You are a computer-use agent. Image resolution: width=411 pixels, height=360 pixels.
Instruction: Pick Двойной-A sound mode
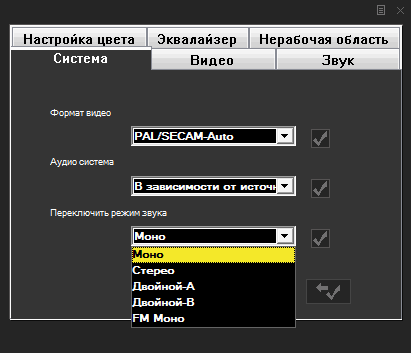coord(213,286)
